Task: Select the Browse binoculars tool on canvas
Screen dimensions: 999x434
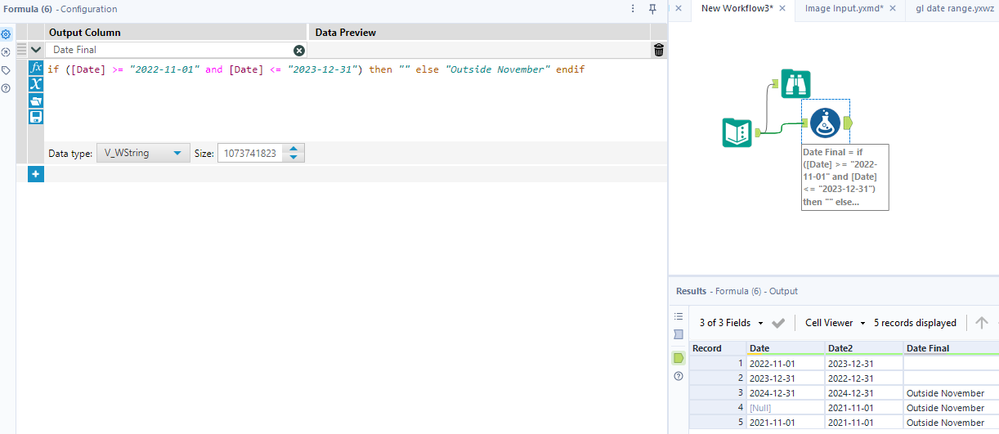Action: tap(795, 83)
